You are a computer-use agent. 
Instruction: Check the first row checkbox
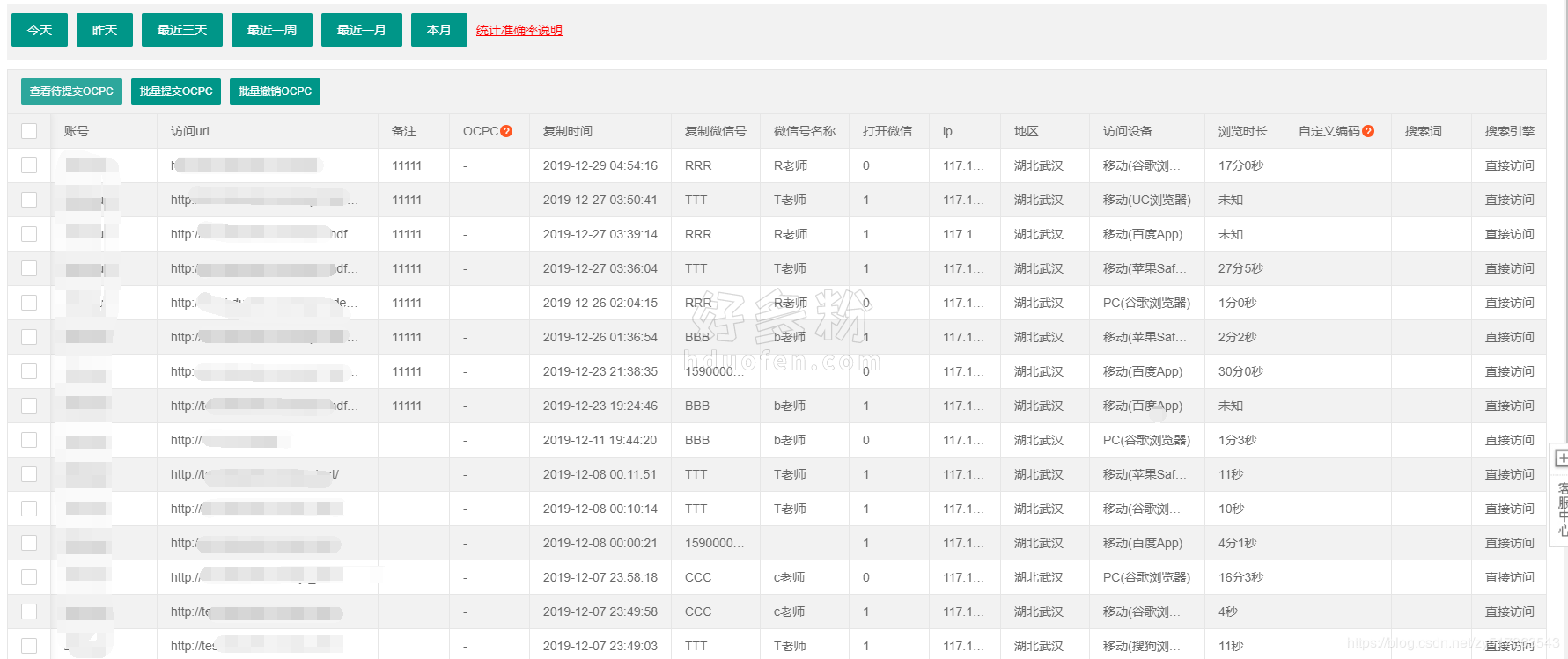[x=29, y=165]
